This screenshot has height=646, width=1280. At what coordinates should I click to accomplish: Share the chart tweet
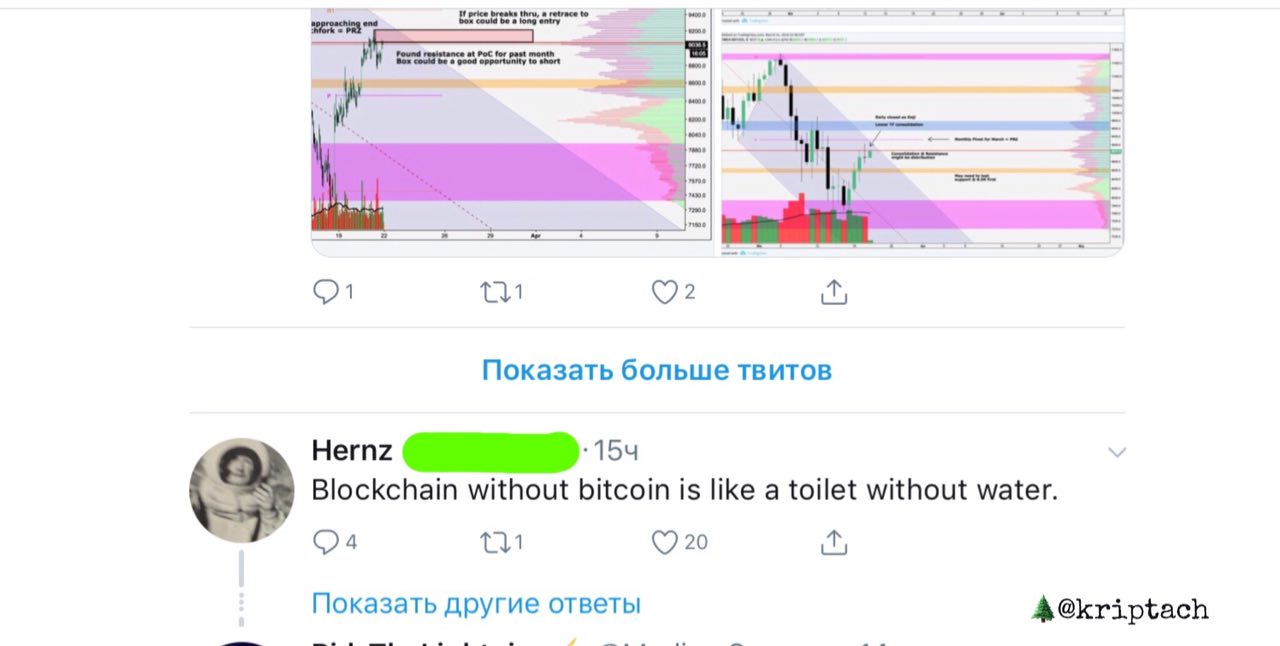point(834,291)
